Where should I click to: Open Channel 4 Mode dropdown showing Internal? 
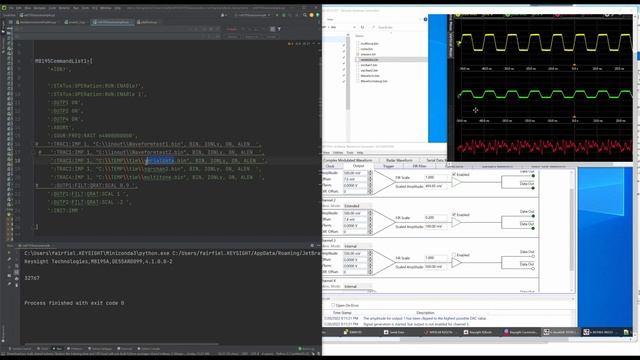[x=357, y=286]
